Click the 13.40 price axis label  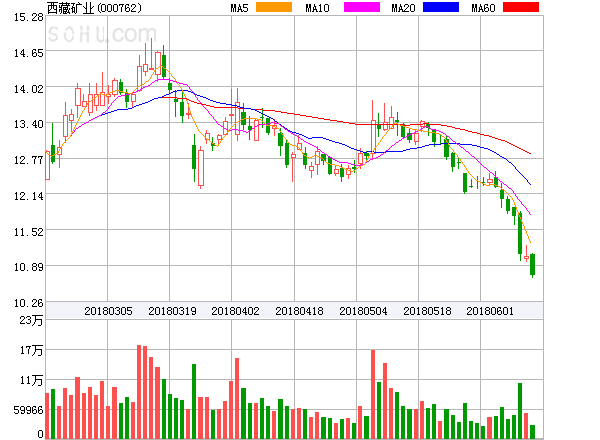pos(29,124)
